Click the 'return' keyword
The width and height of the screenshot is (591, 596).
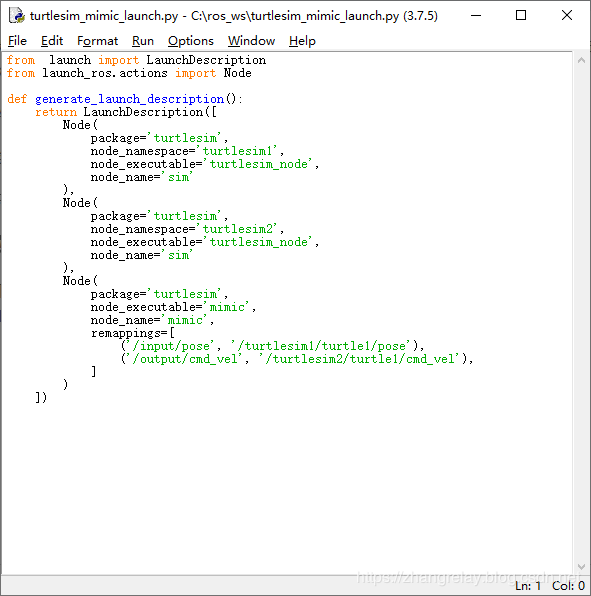pos(56,112)
